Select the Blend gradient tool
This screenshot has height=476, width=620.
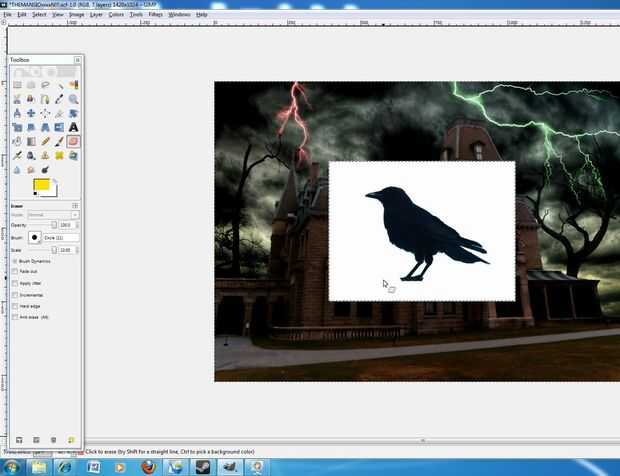coord(31,142)
